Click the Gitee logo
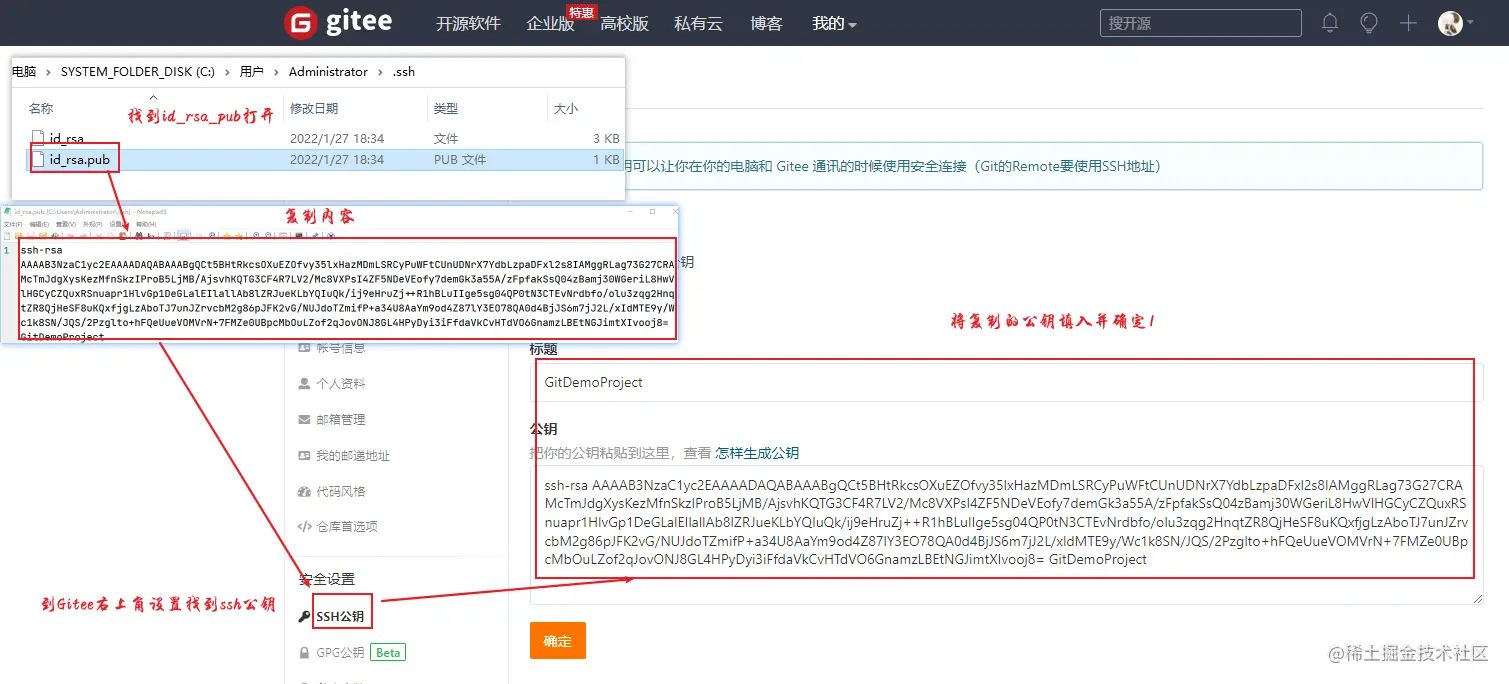Screen dimensions: 1509x684 pos(338,23)
